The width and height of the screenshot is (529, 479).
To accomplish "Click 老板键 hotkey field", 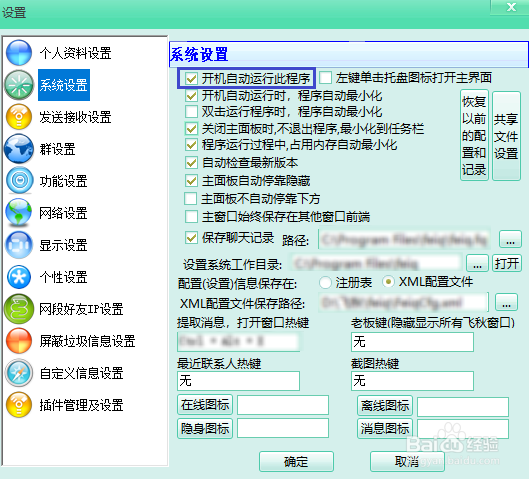I will coord(412,342).
